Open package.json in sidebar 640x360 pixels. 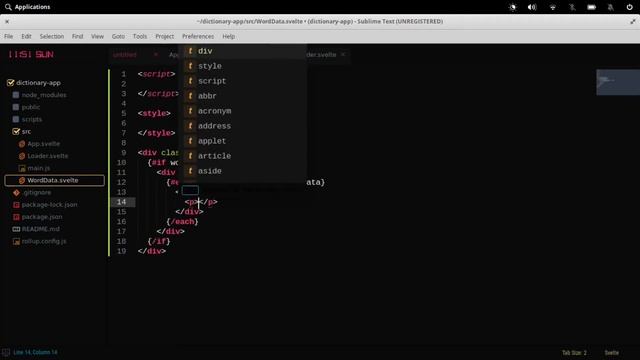pyautogui.click(x=42, y=217)
